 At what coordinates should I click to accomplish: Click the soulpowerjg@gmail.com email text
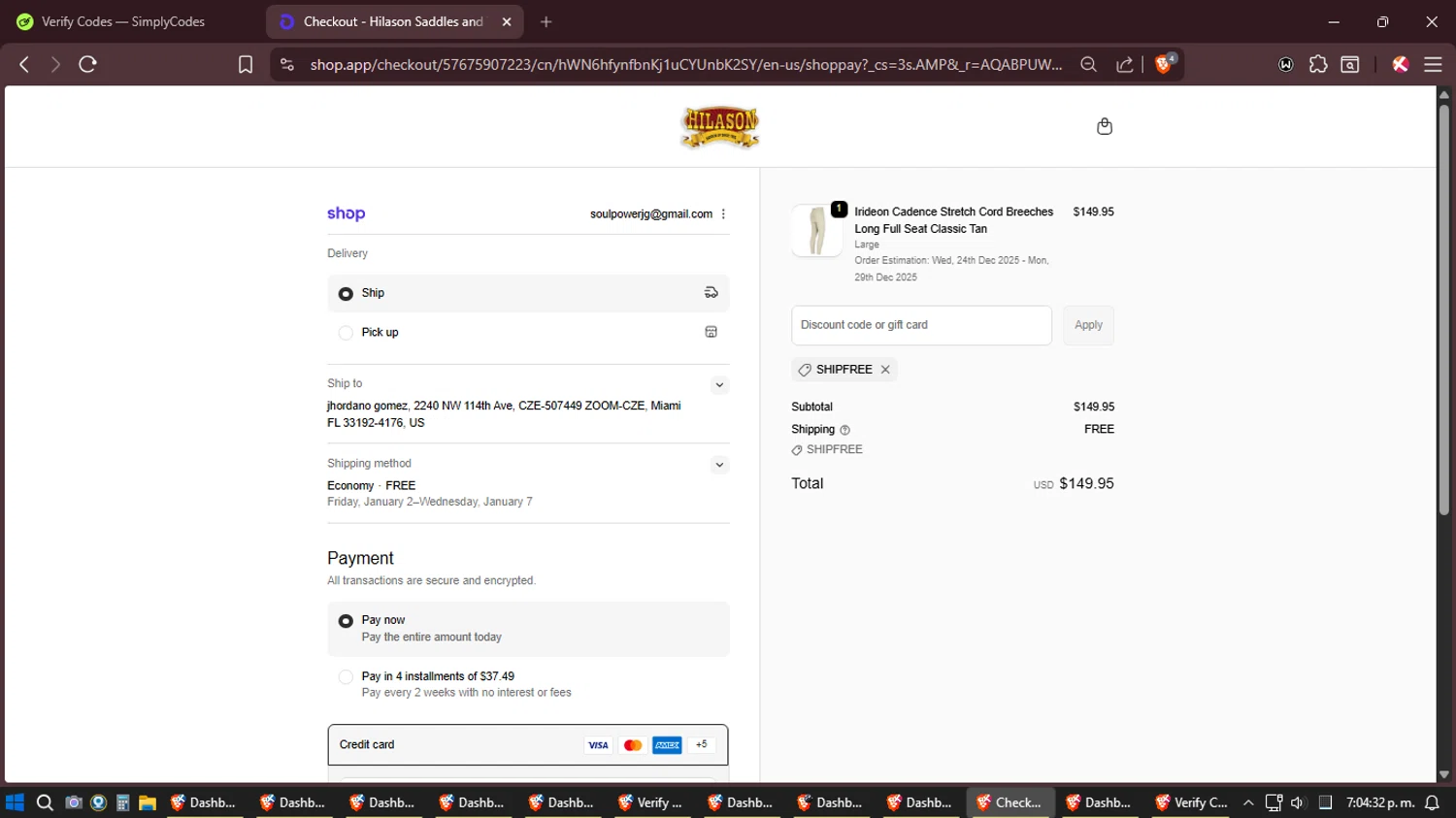(x=651, y=214)
